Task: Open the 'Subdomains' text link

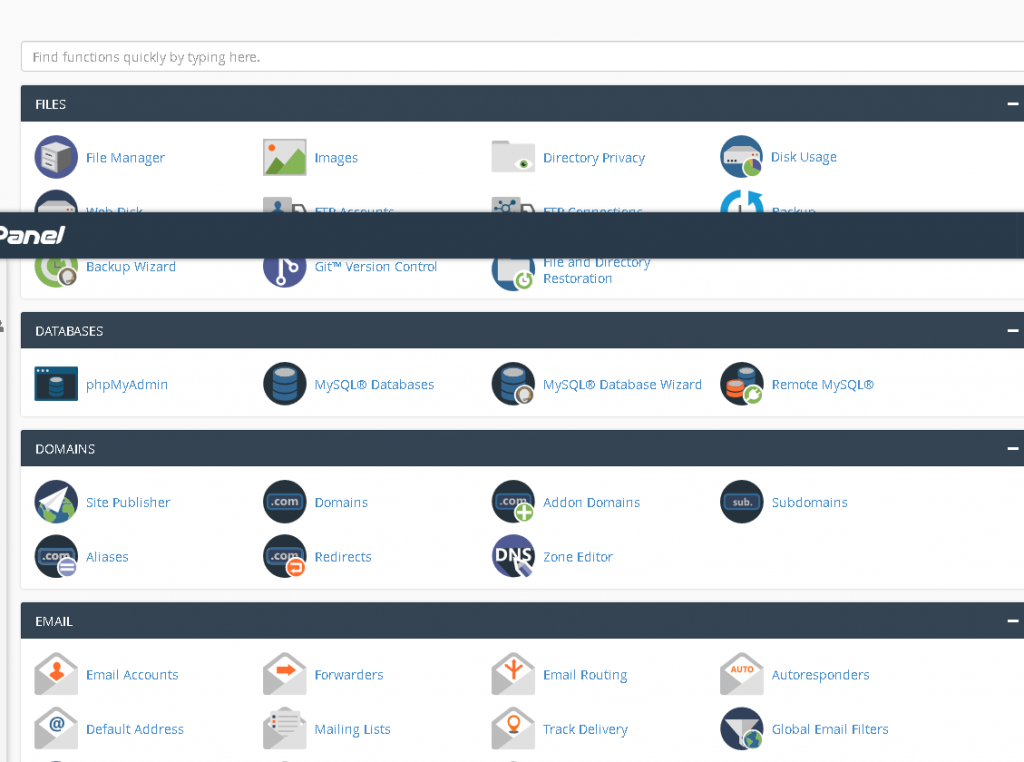Action: 810,502
